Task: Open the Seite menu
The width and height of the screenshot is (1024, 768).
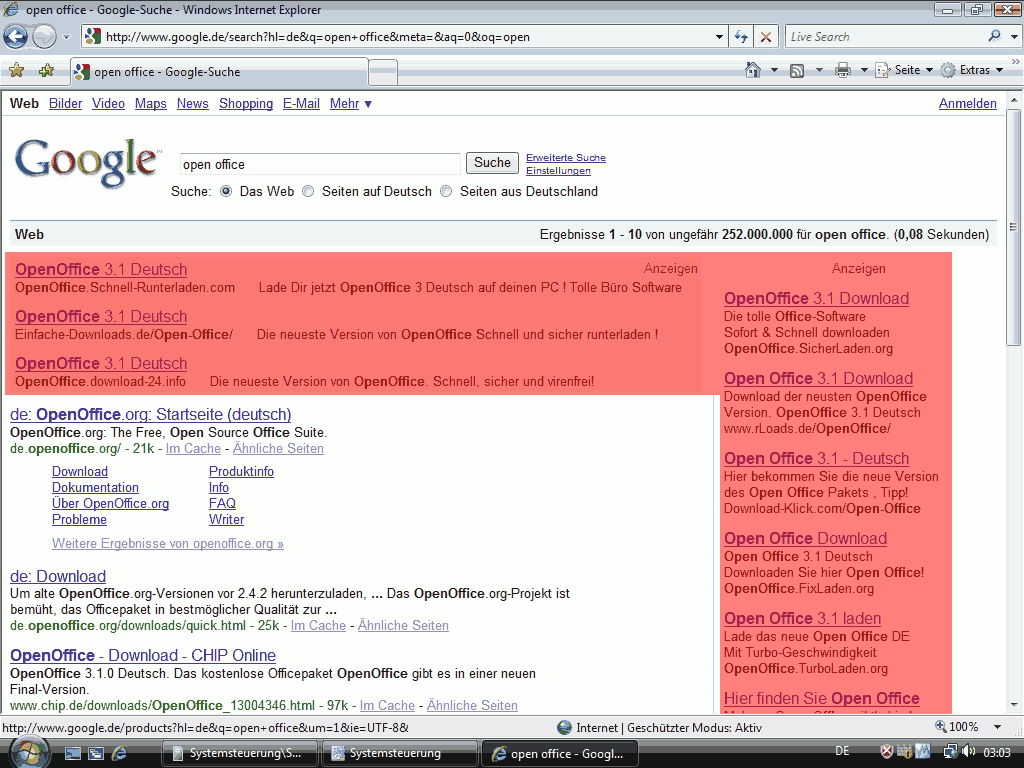Action: (904, 70)
